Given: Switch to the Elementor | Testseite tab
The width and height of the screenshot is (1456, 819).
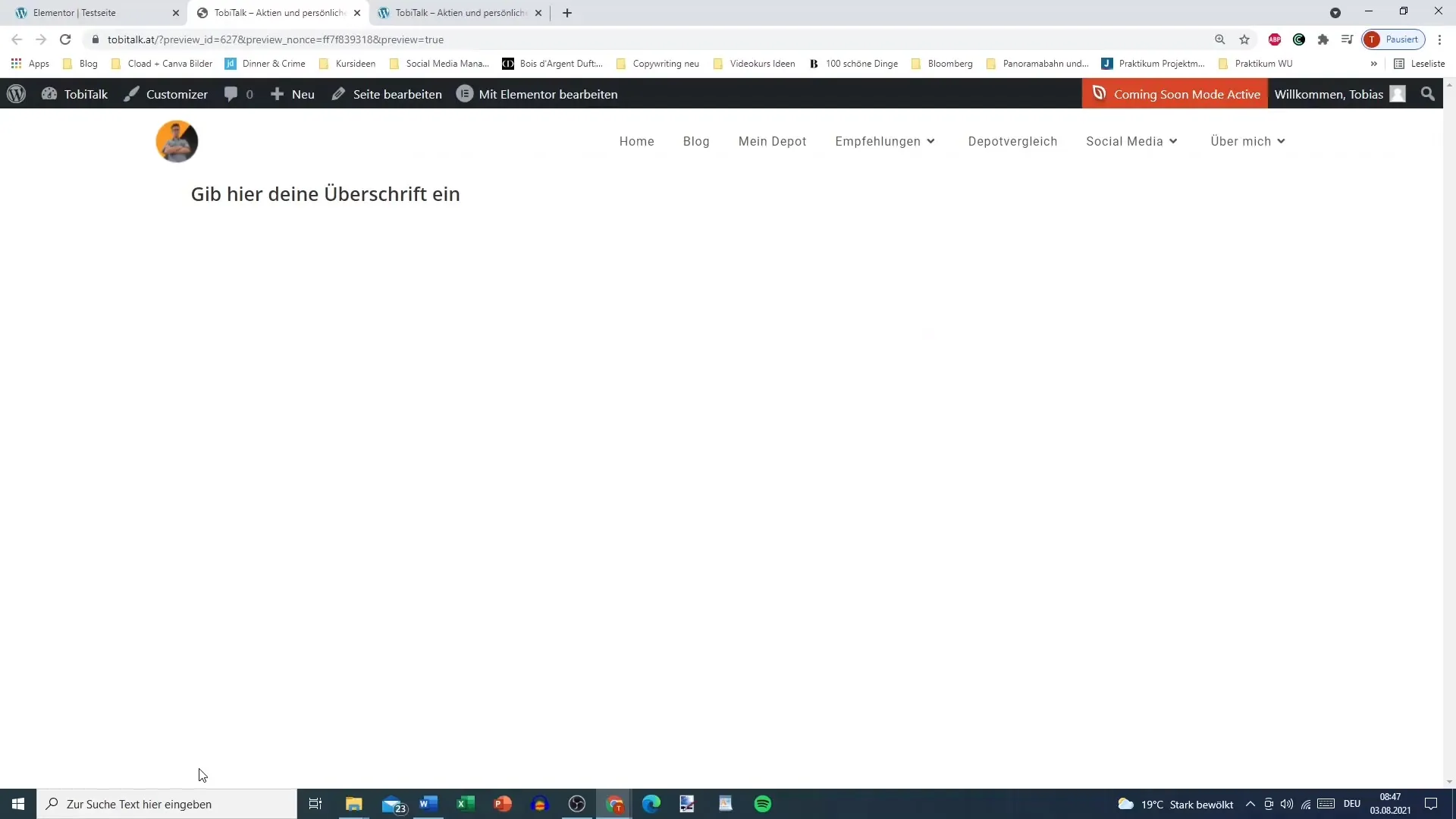Looking at the screenshot, I should pyautogui.click(x=91, y=13).
